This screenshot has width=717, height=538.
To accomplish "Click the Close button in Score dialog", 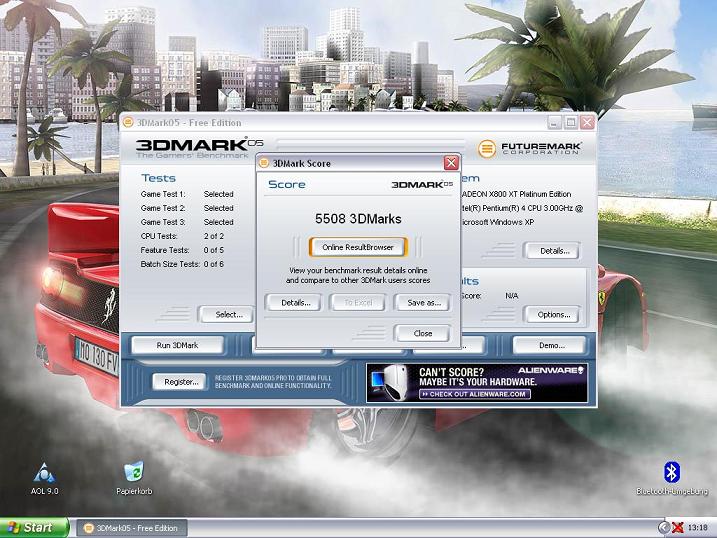I will click(423, 333).
